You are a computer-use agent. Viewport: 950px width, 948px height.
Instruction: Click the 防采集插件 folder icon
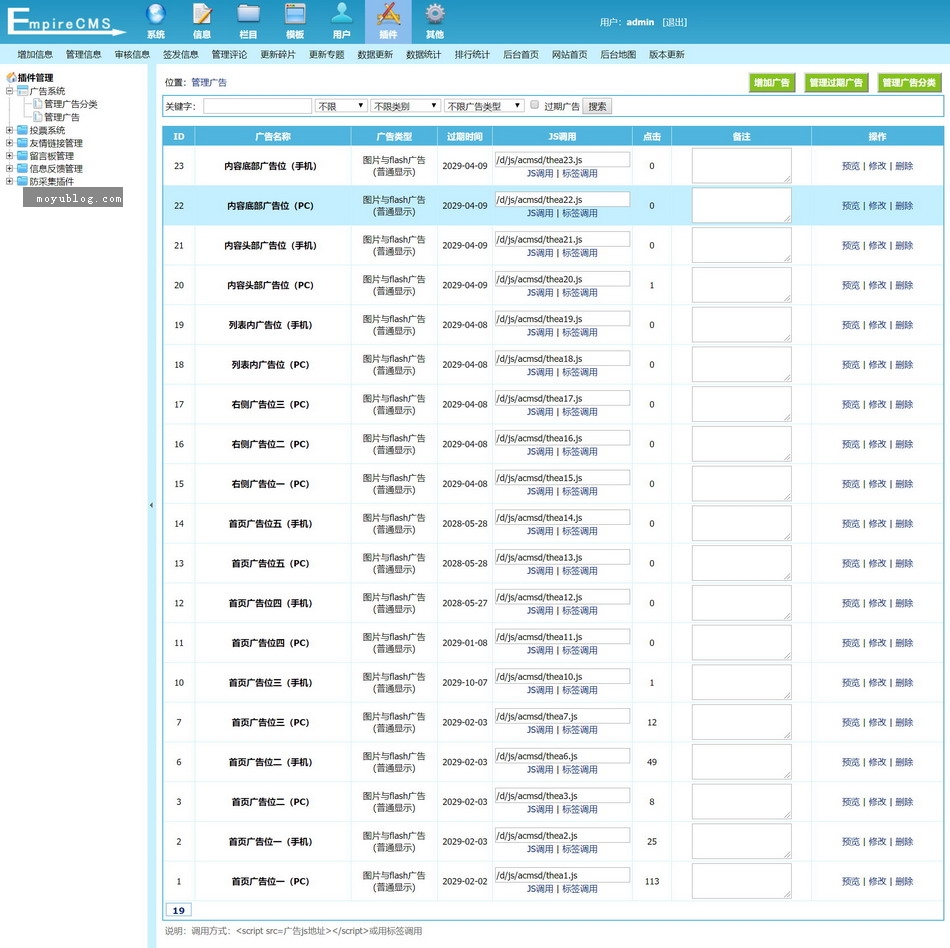23,181
